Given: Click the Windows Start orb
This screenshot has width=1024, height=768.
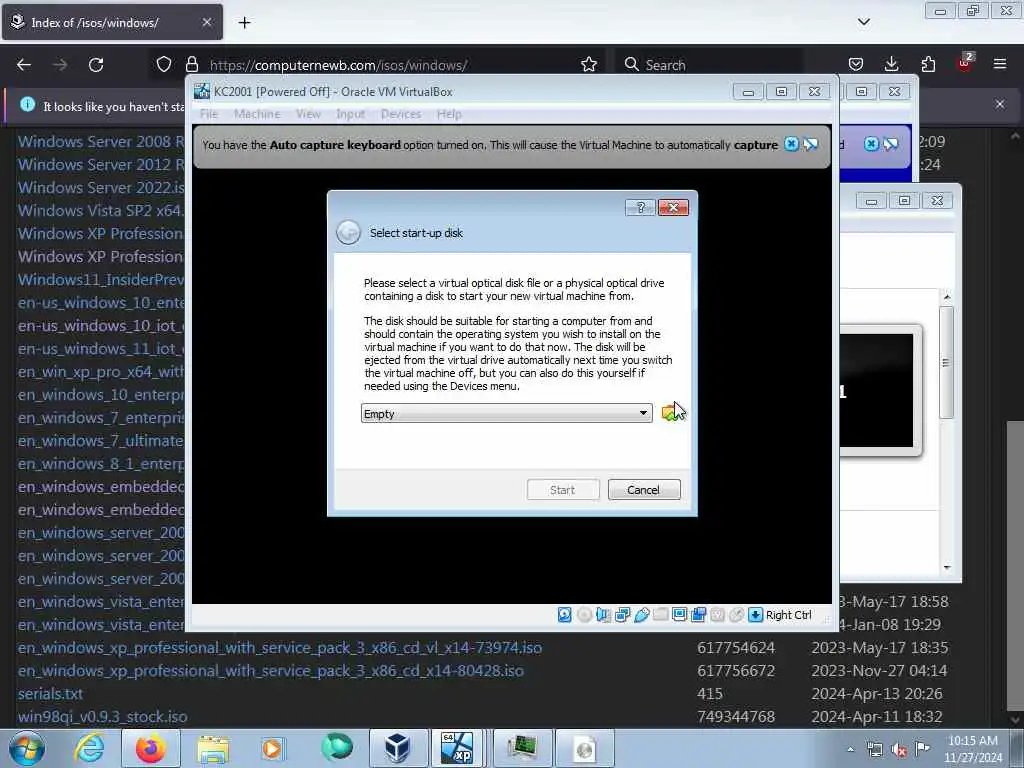Looking at the screenshot, I should 27,748.
